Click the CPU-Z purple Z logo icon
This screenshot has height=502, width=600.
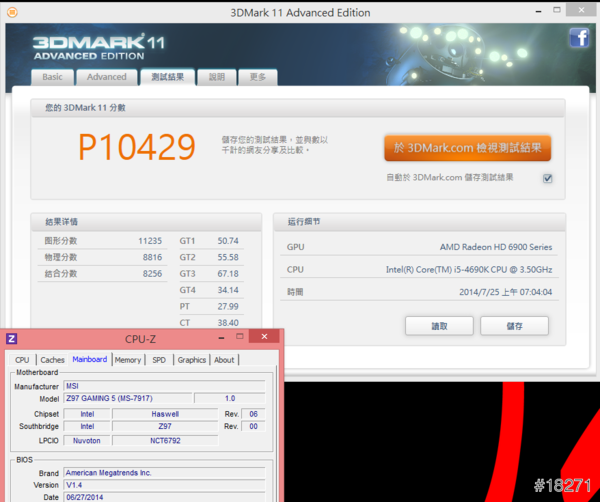(11, 339)
